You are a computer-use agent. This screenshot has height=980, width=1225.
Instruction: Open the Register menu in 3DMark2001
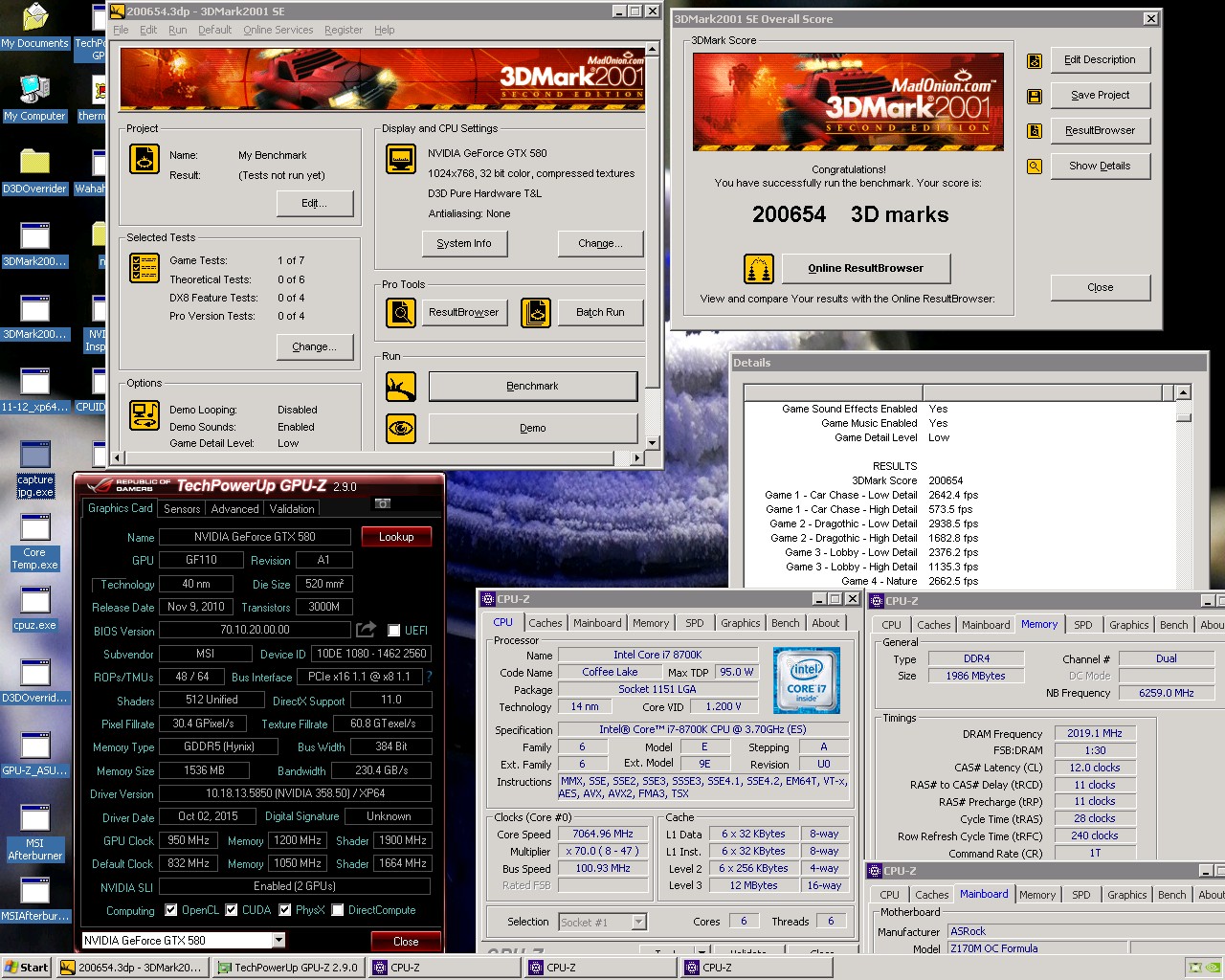(x=344, y=30)
